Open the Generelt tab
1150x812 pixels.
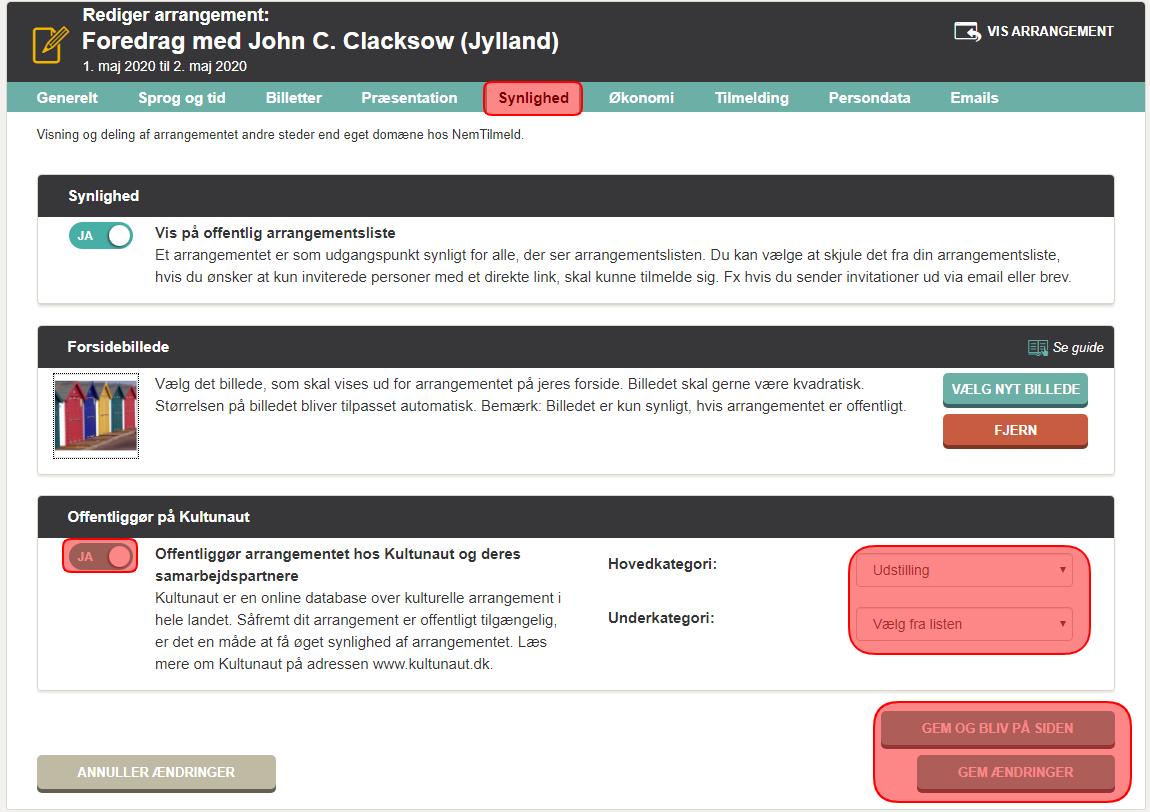pos(67,98)
